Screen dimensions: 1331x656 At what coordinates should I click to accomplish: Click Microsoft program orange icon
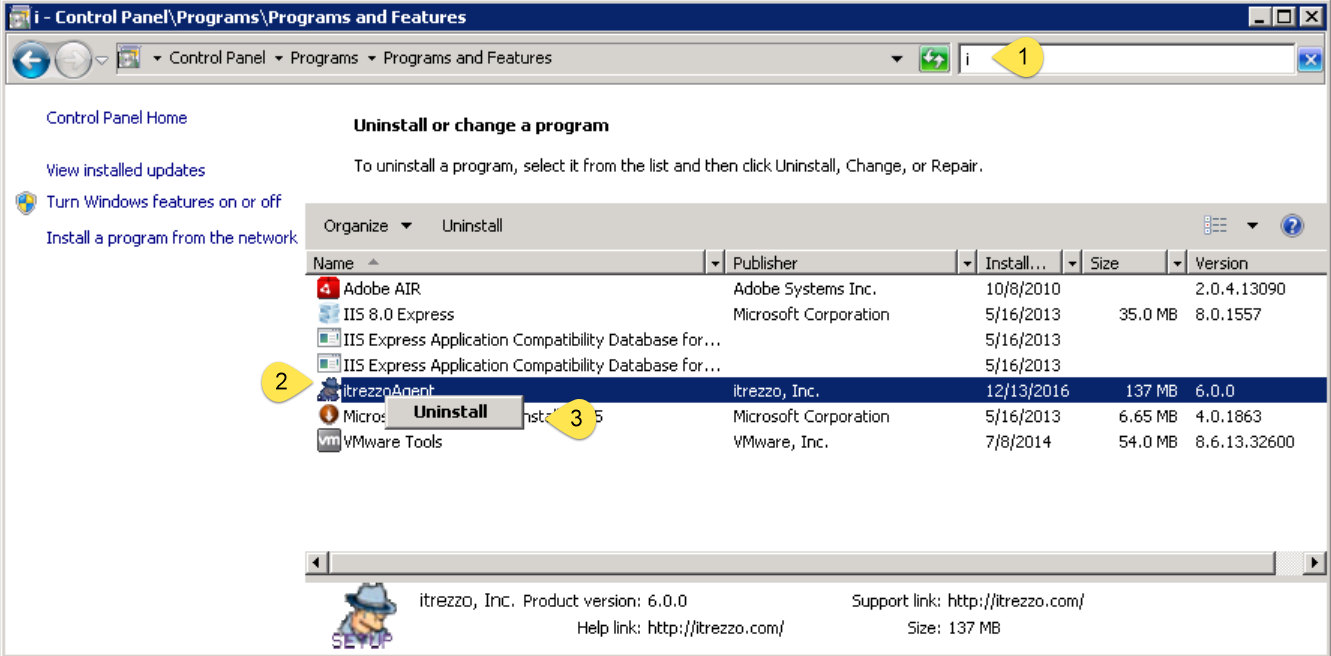[x=328, y=416]
